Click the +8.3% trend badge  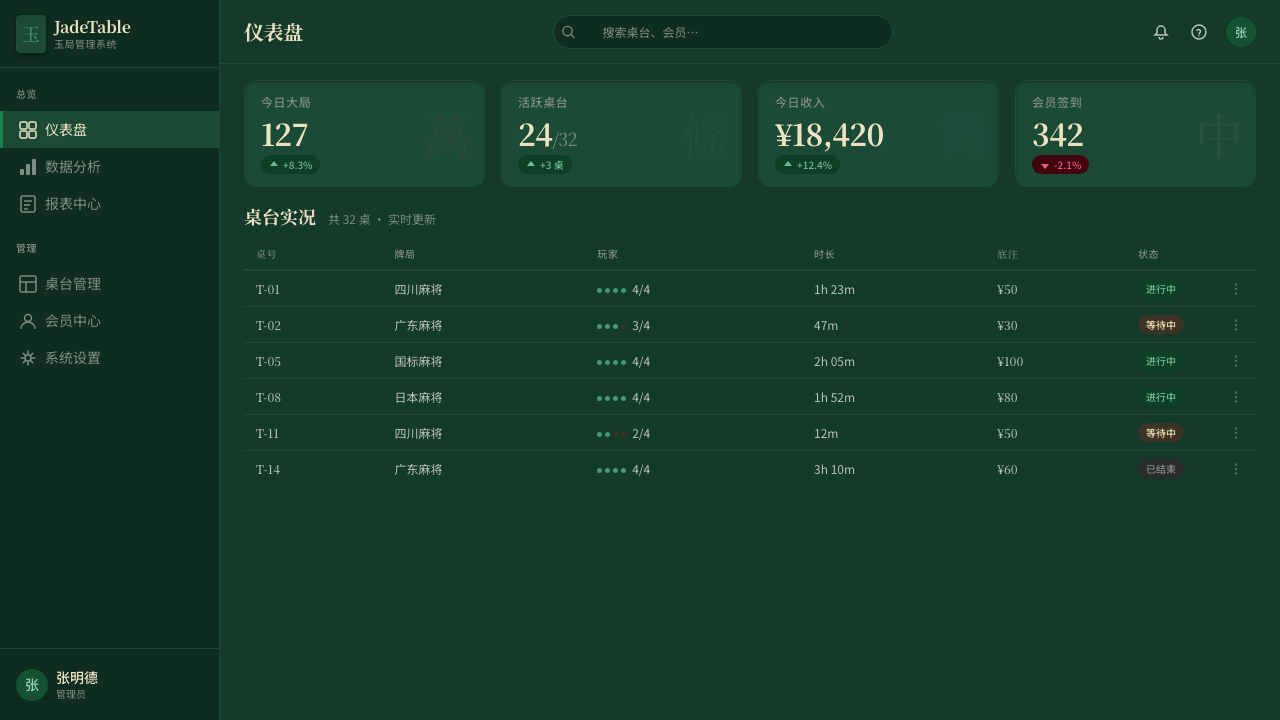(291, 165)
